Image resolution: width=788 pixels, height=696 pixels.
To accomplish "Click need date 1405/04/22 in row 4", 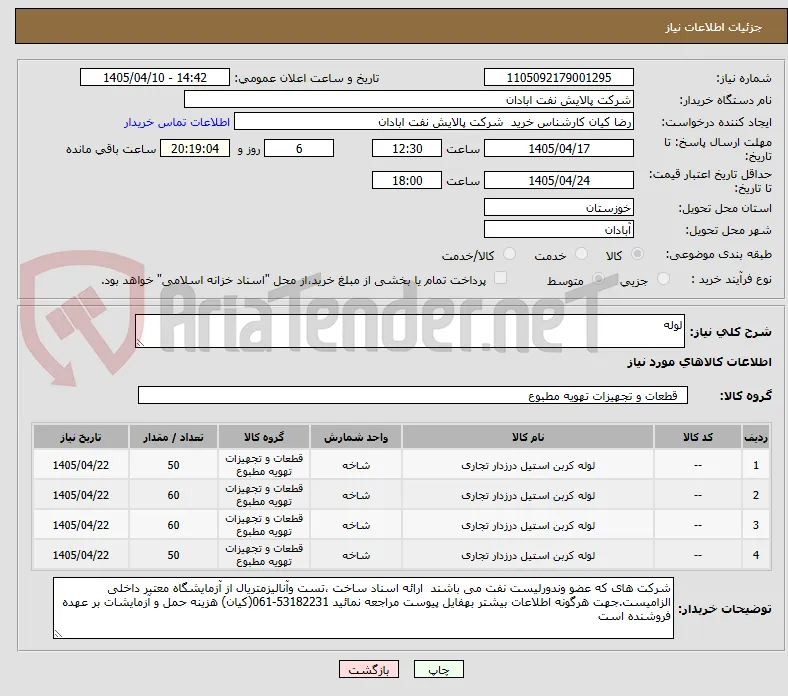I will (80, 555).
